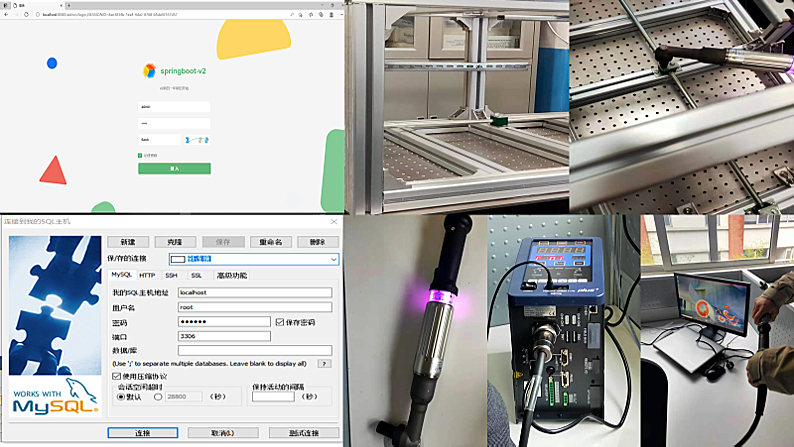Screen dimensions: 794x447
Task: Toggle the 使用压缩协议 checkbox
Action: 116,376
